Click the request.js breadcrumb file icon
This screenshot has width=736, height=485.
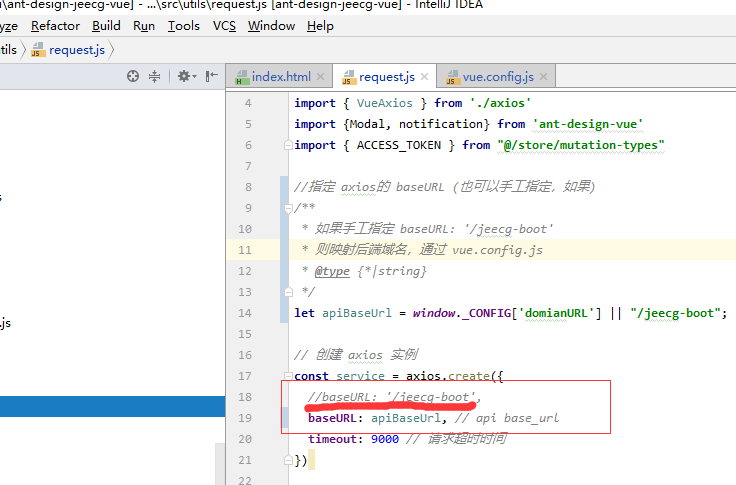tap(38, 50)
